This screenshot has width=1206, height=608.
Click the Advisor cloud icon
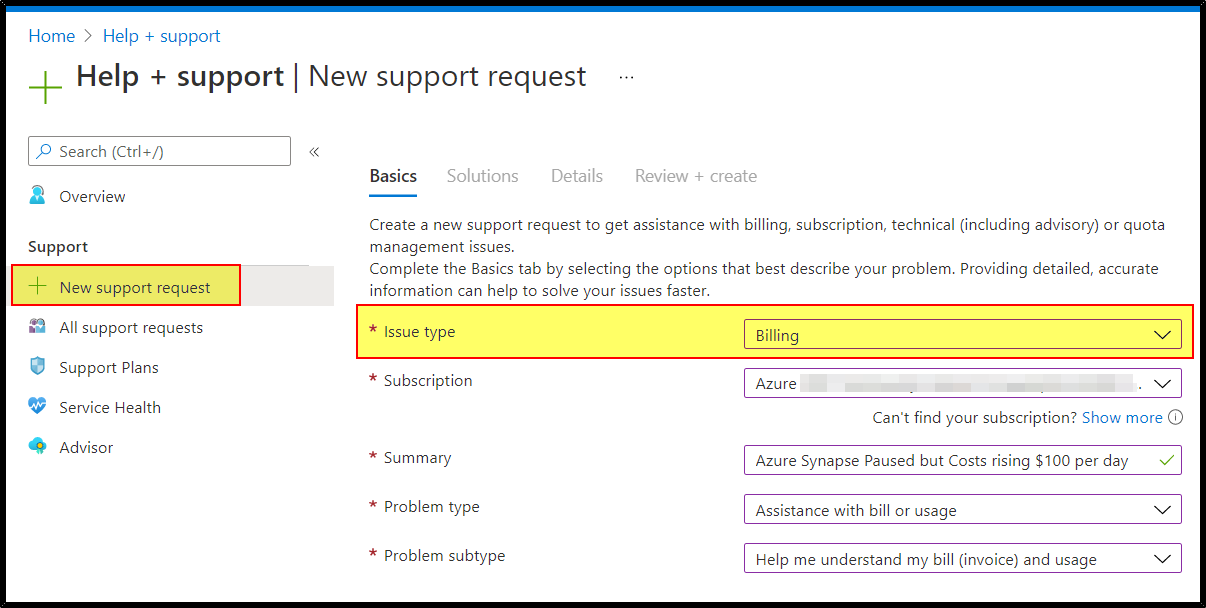[38, 446]
